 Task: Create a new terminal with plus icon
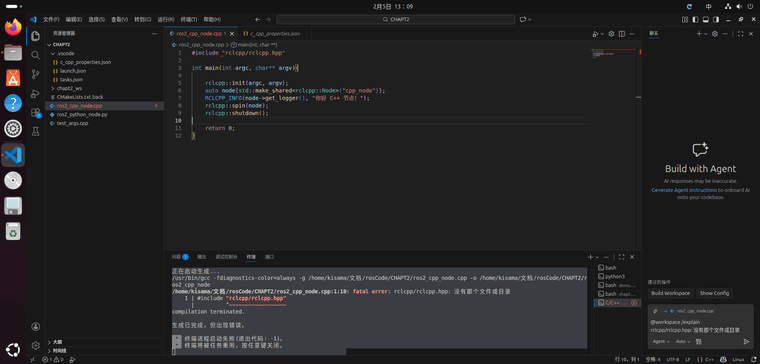[x=590, y=257]
